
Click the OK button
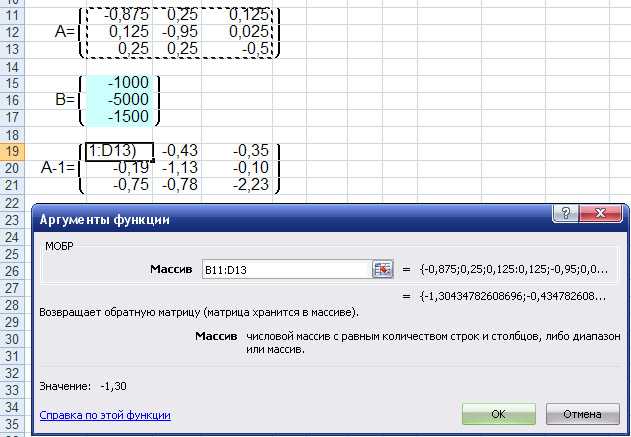tap(499, 414)
